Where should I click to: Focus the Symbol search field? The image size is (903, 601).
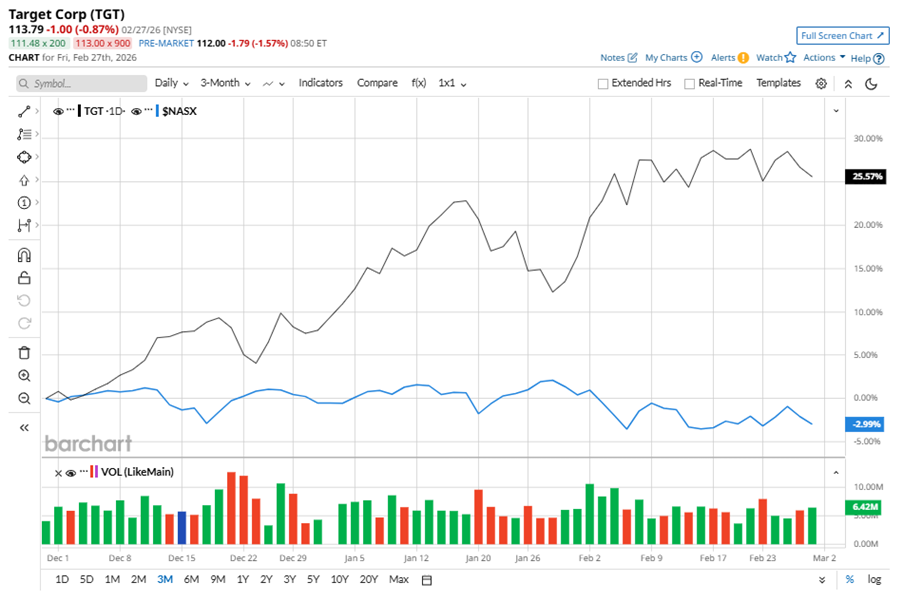(x=81, y=83)
